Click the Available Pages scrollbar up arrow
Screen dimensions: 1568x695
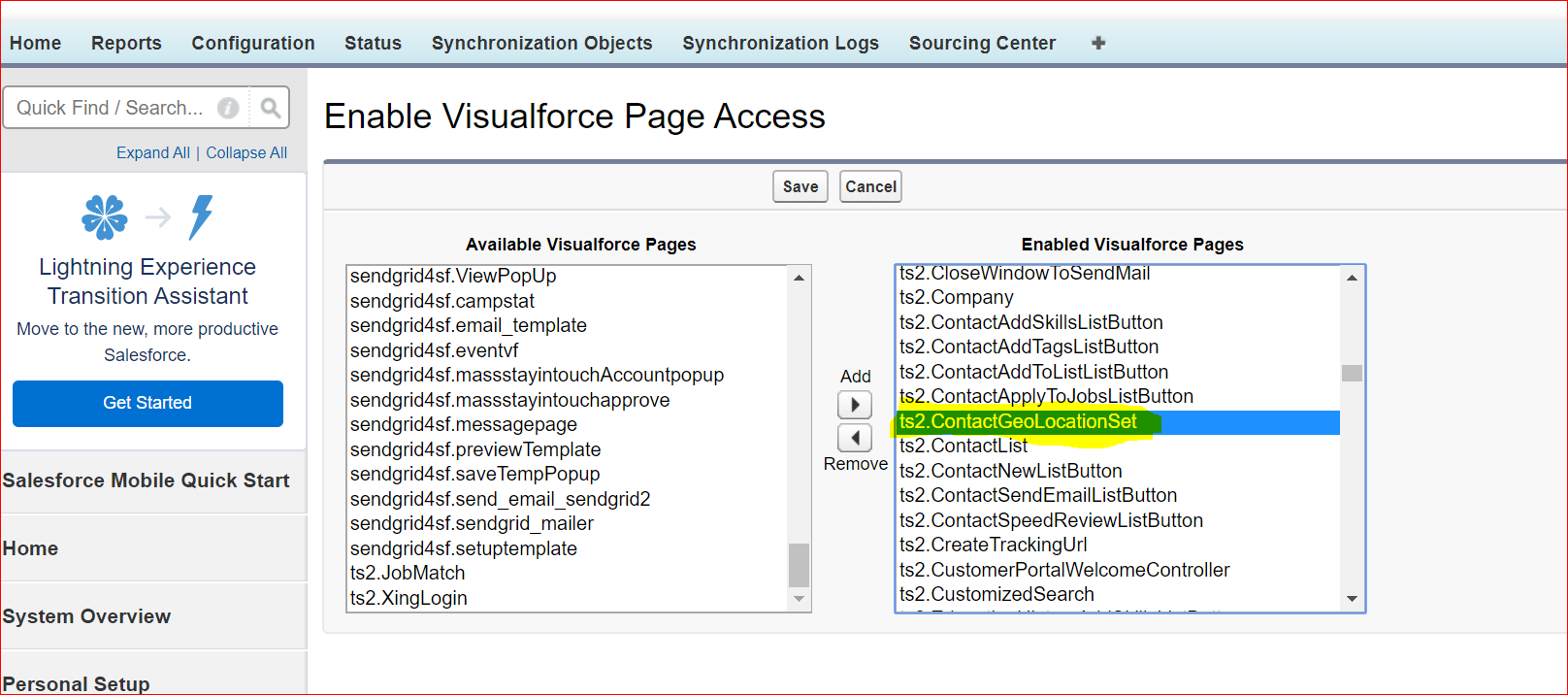coord(799,278)
